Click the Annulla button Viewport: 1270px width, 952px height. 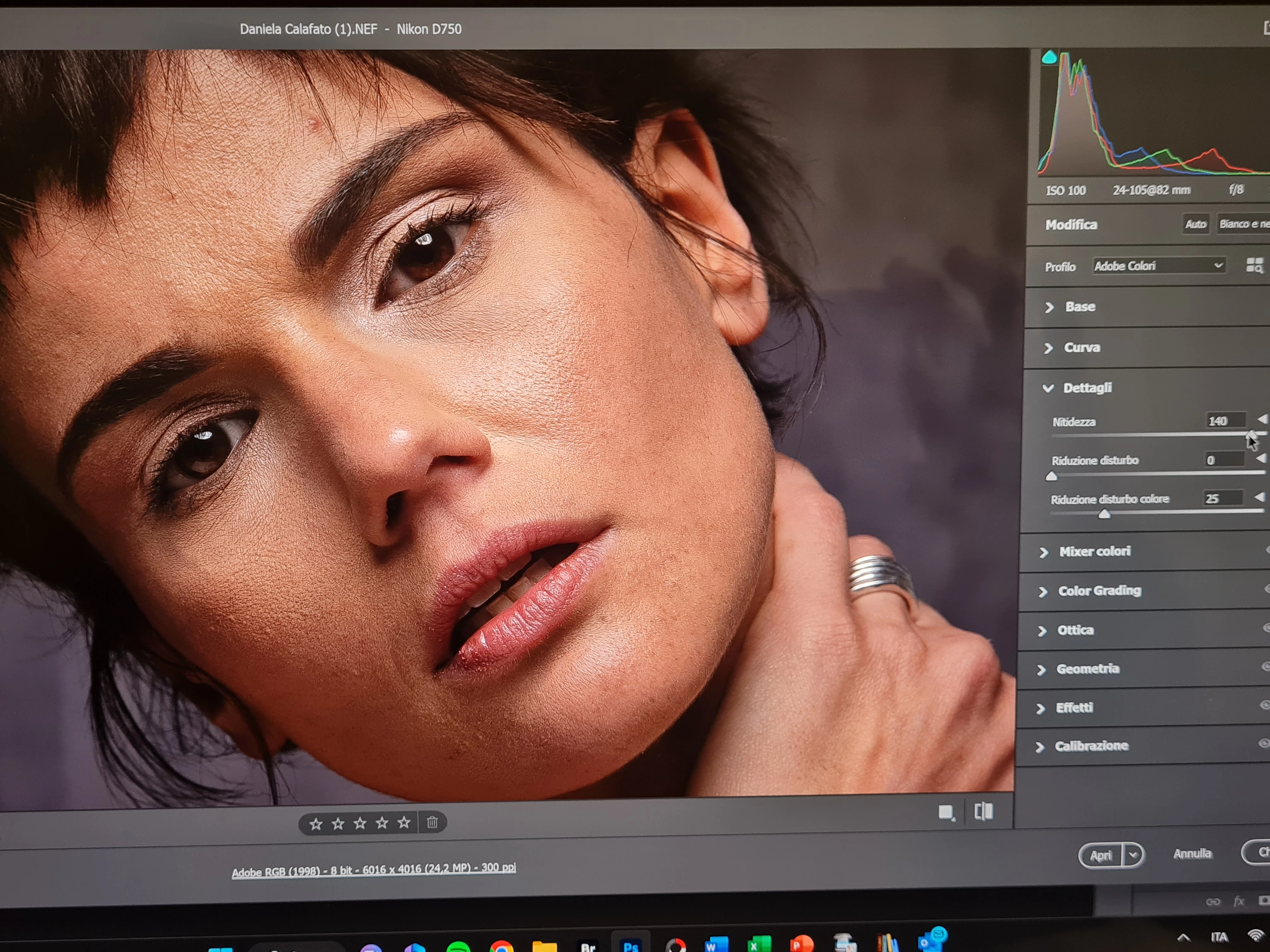coord(1192,853)
